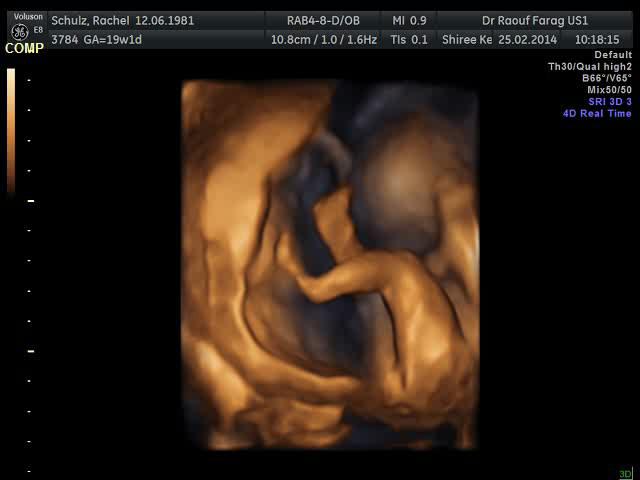The height and width of the screenshot is (480, 640).
Task: Click the exam date 25.02.2014
Action: tap(529, 39)
